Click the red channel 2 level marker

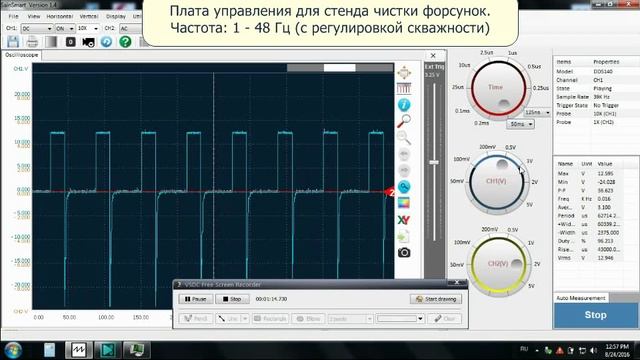coord(390,192)
